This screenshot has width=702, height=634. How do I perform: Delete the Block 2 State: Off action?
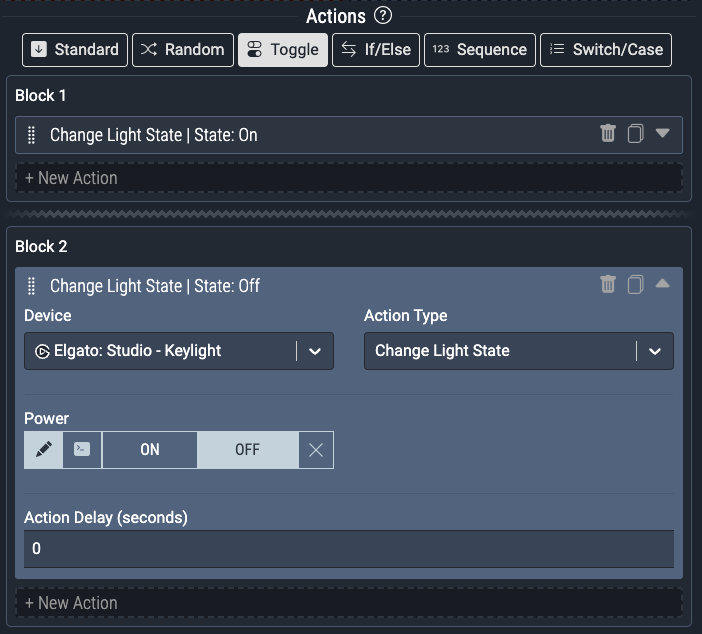[608, 285]
